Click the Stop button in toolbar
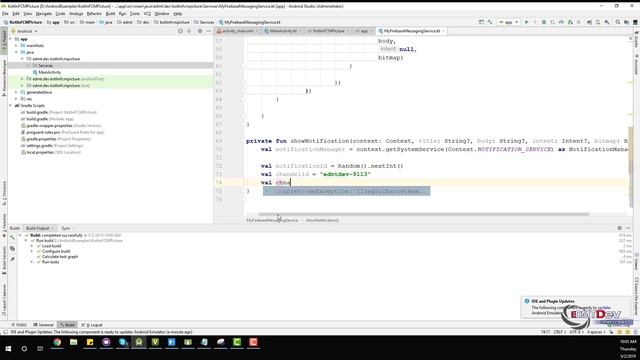This screenshot has width=640, height=360. point(579,22)
